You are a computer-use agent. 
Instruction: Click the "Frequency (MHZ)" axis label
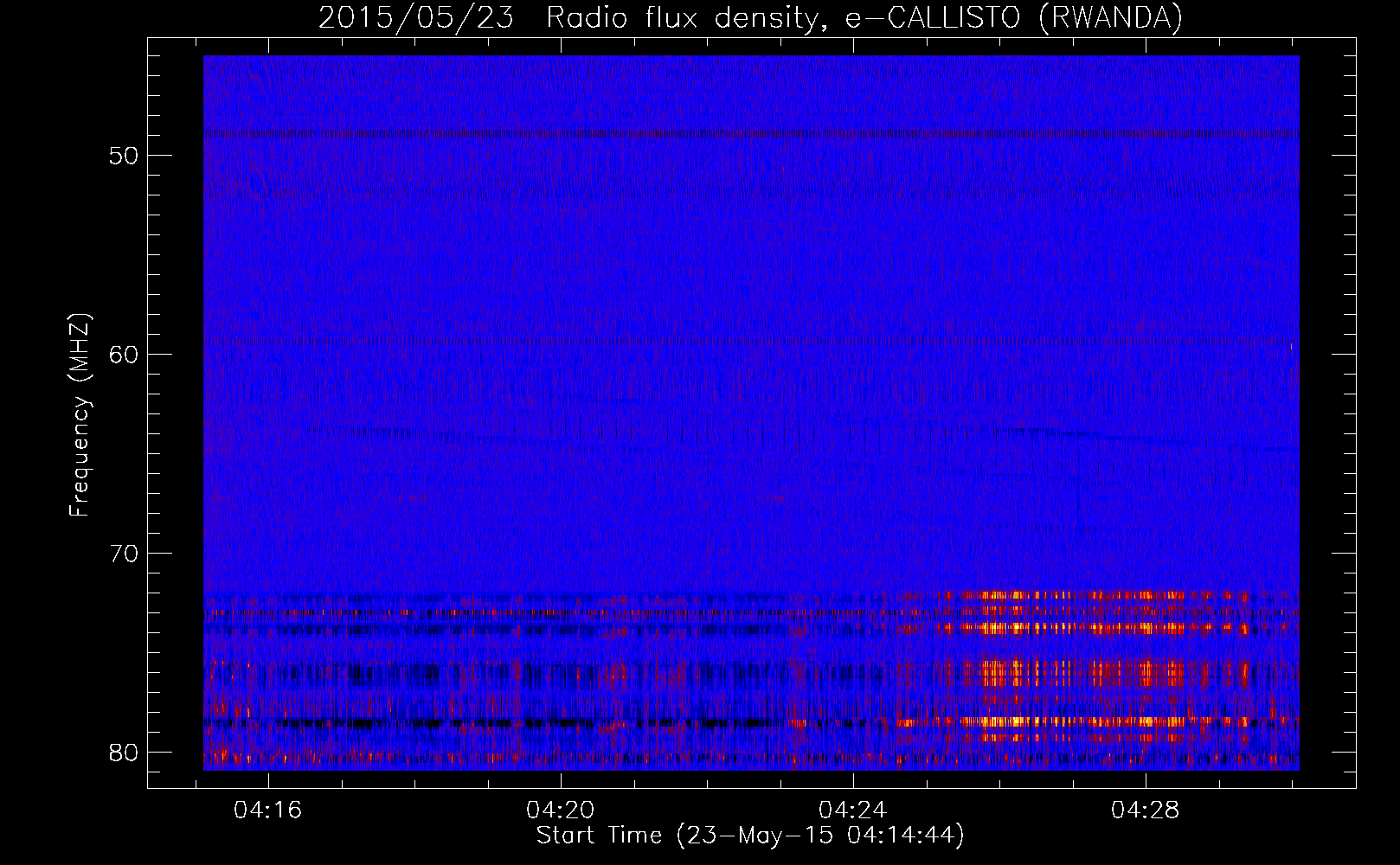pos(80,415)
